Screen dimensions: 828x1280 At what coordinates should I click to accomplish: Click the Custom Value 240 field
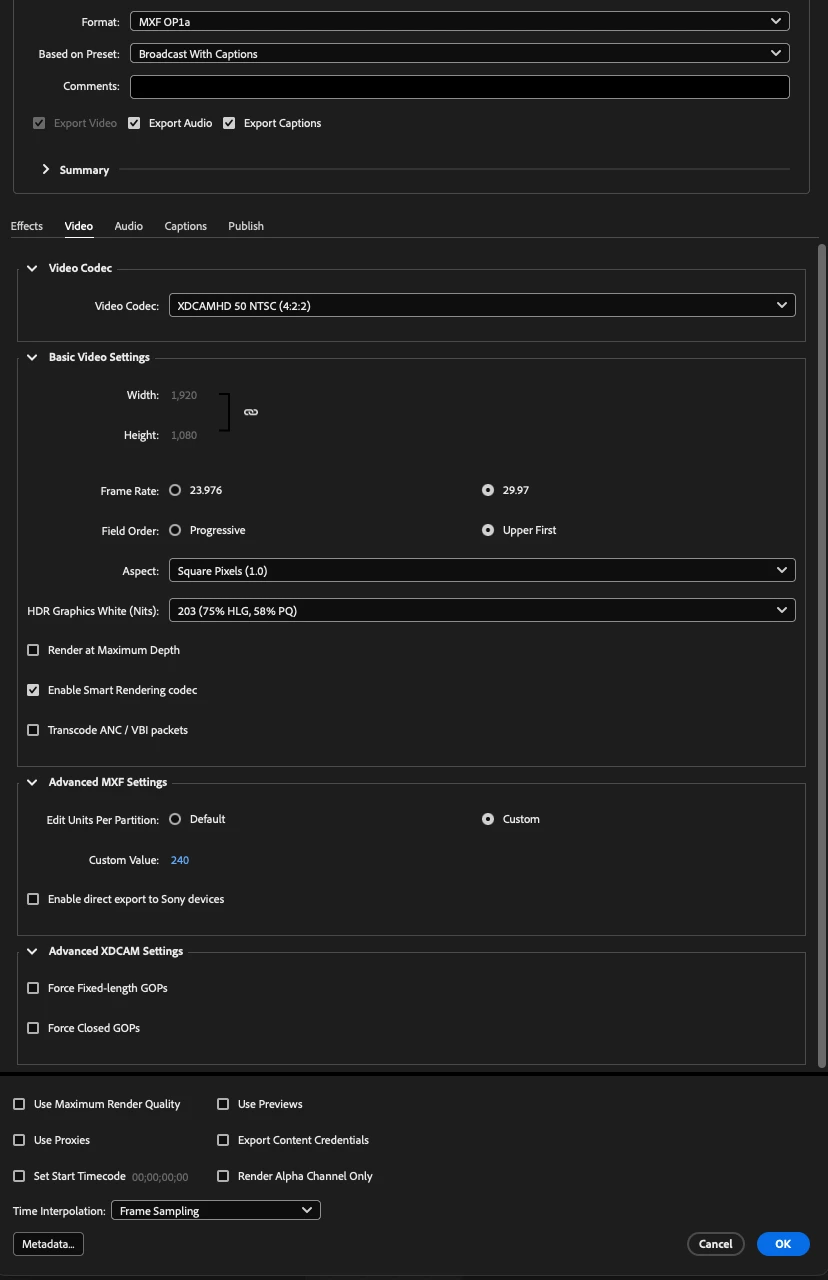180,860
